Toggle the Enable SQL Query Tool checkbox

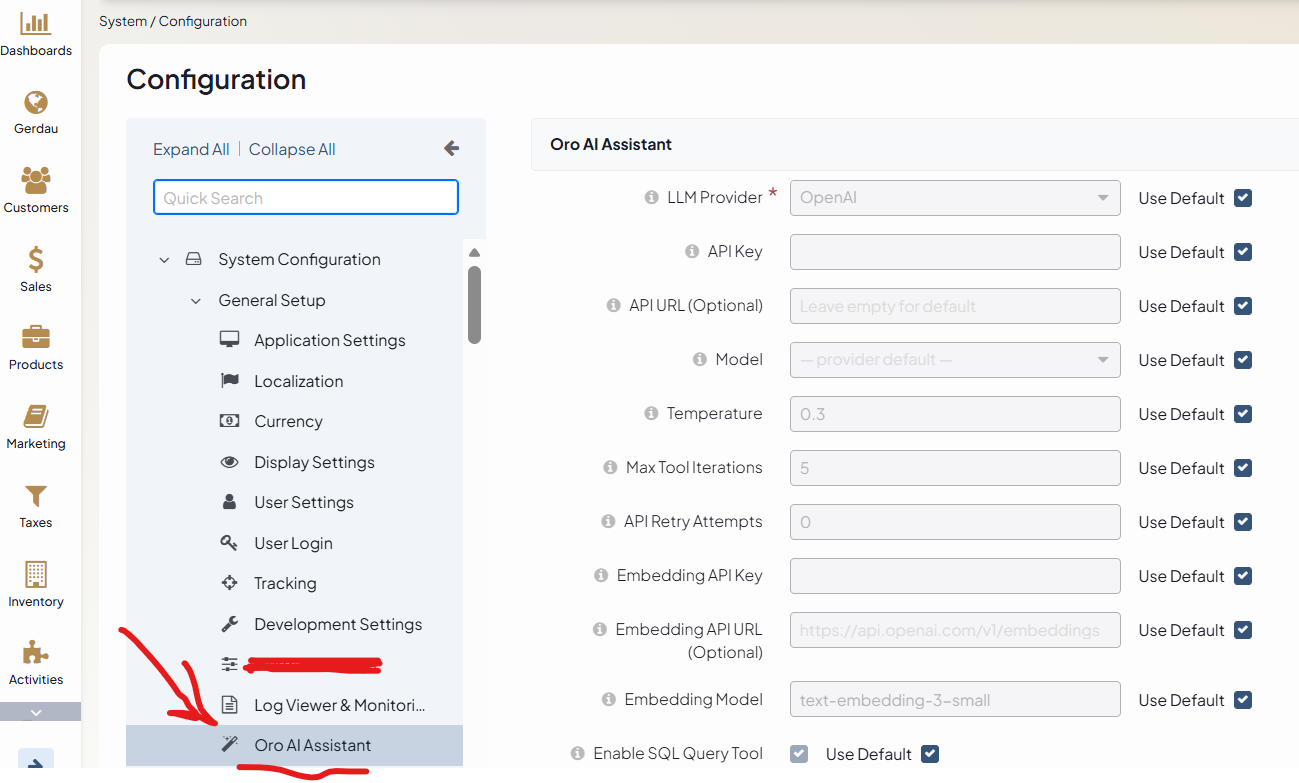point(799,754)
